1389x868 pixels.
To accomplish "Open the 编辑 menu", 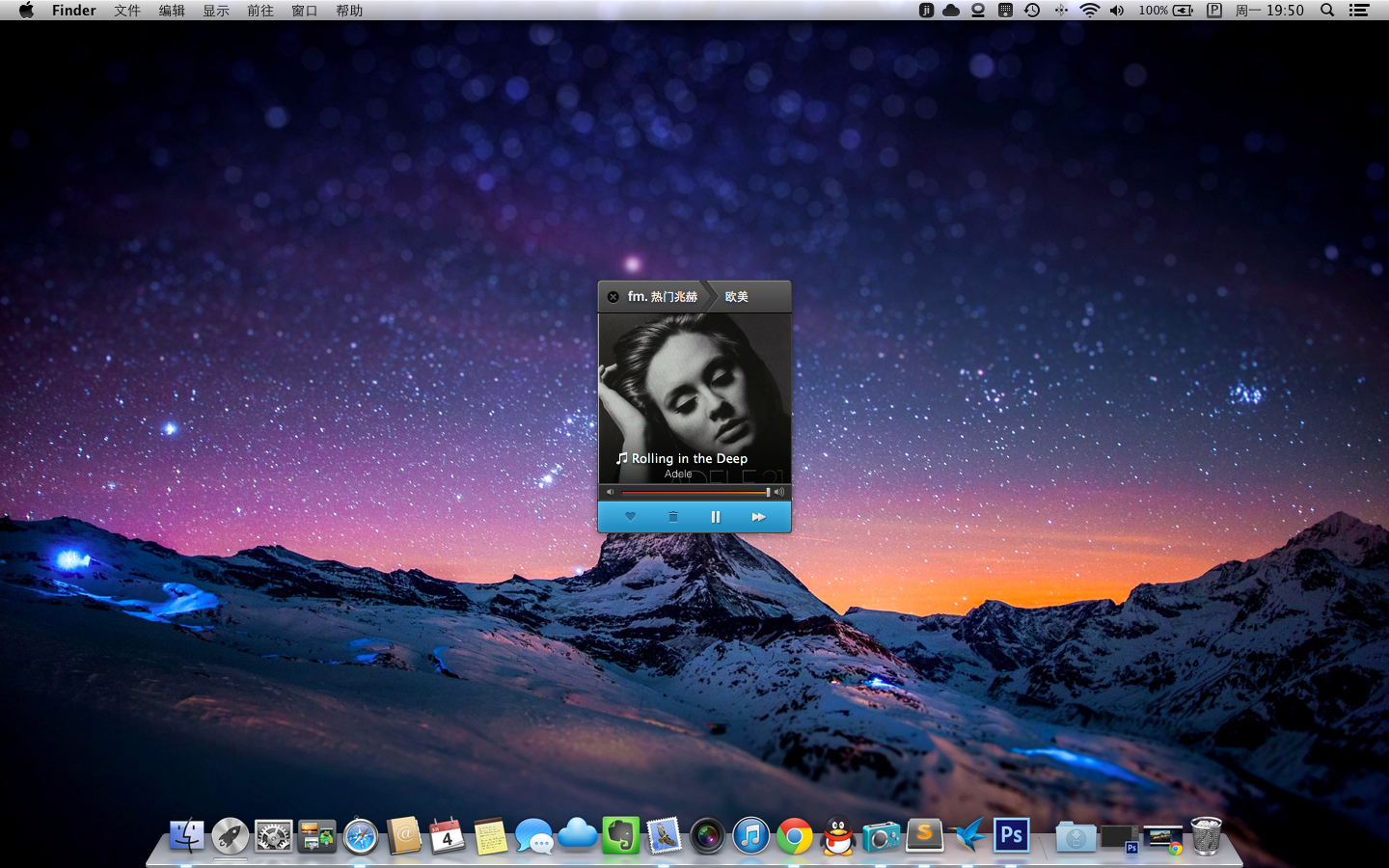I will click(172, 11).
